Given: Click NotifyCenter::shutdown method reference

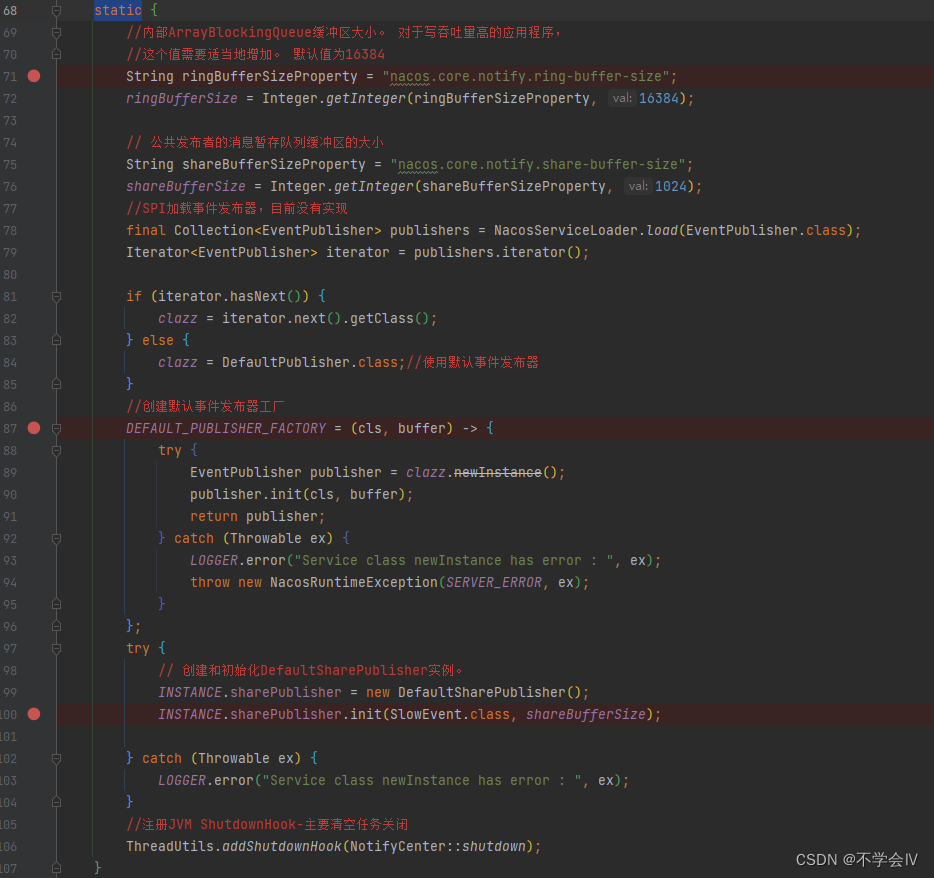Looking at the screenshot, I should [x=438, y=846].
